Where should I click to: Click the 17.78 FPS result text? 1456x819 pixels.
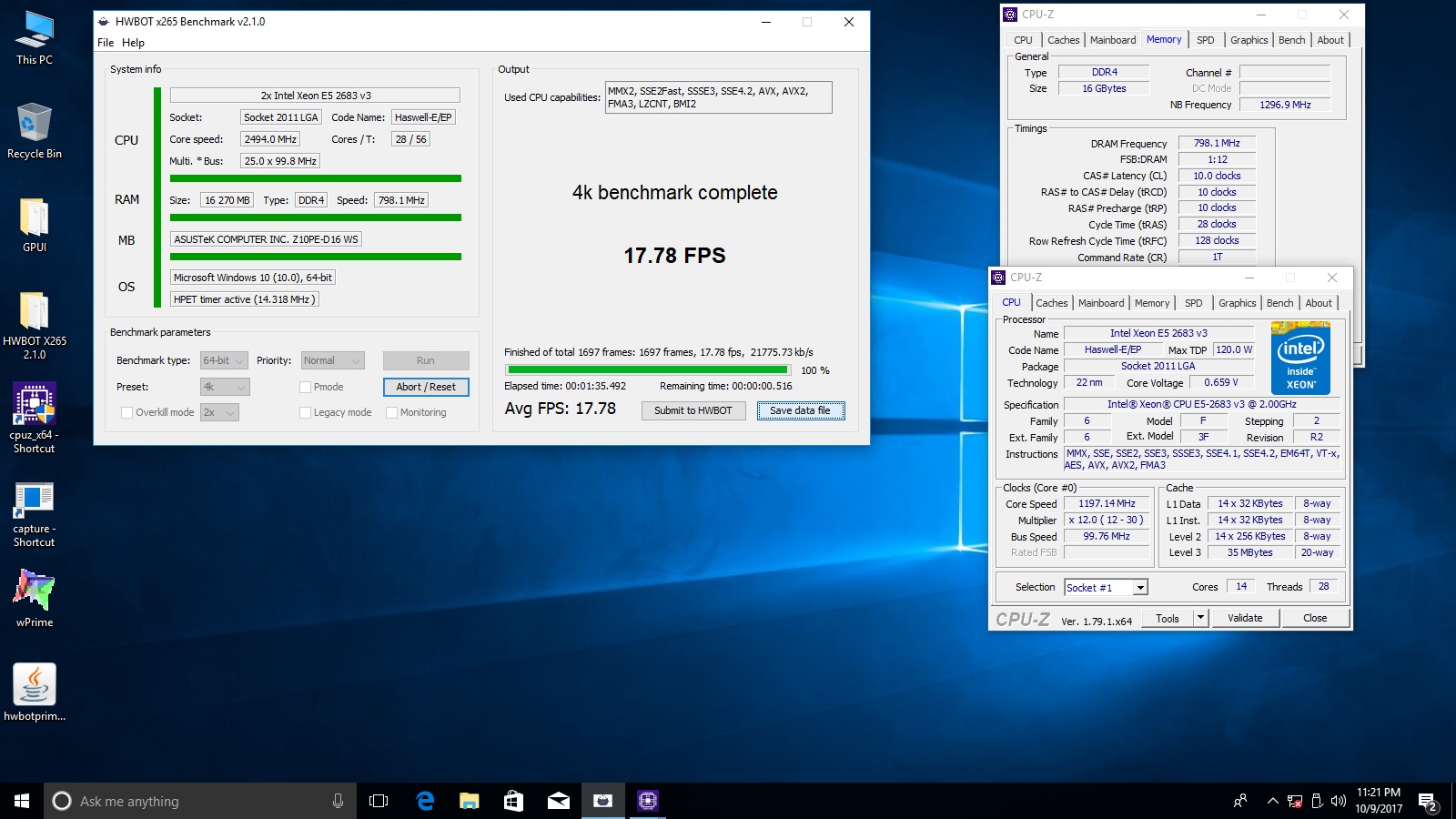click(674, 256)
